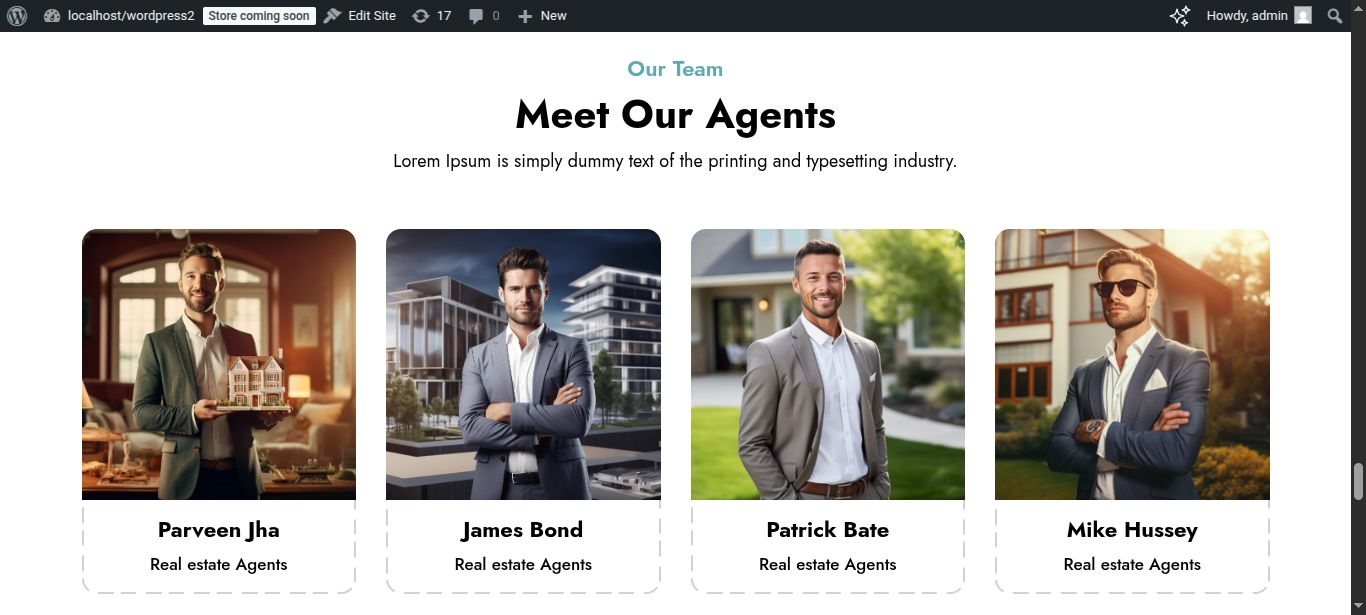Click the Edit Site brush icon
Viewport: 1366px width, 615px height.
(x=333, y=16)
